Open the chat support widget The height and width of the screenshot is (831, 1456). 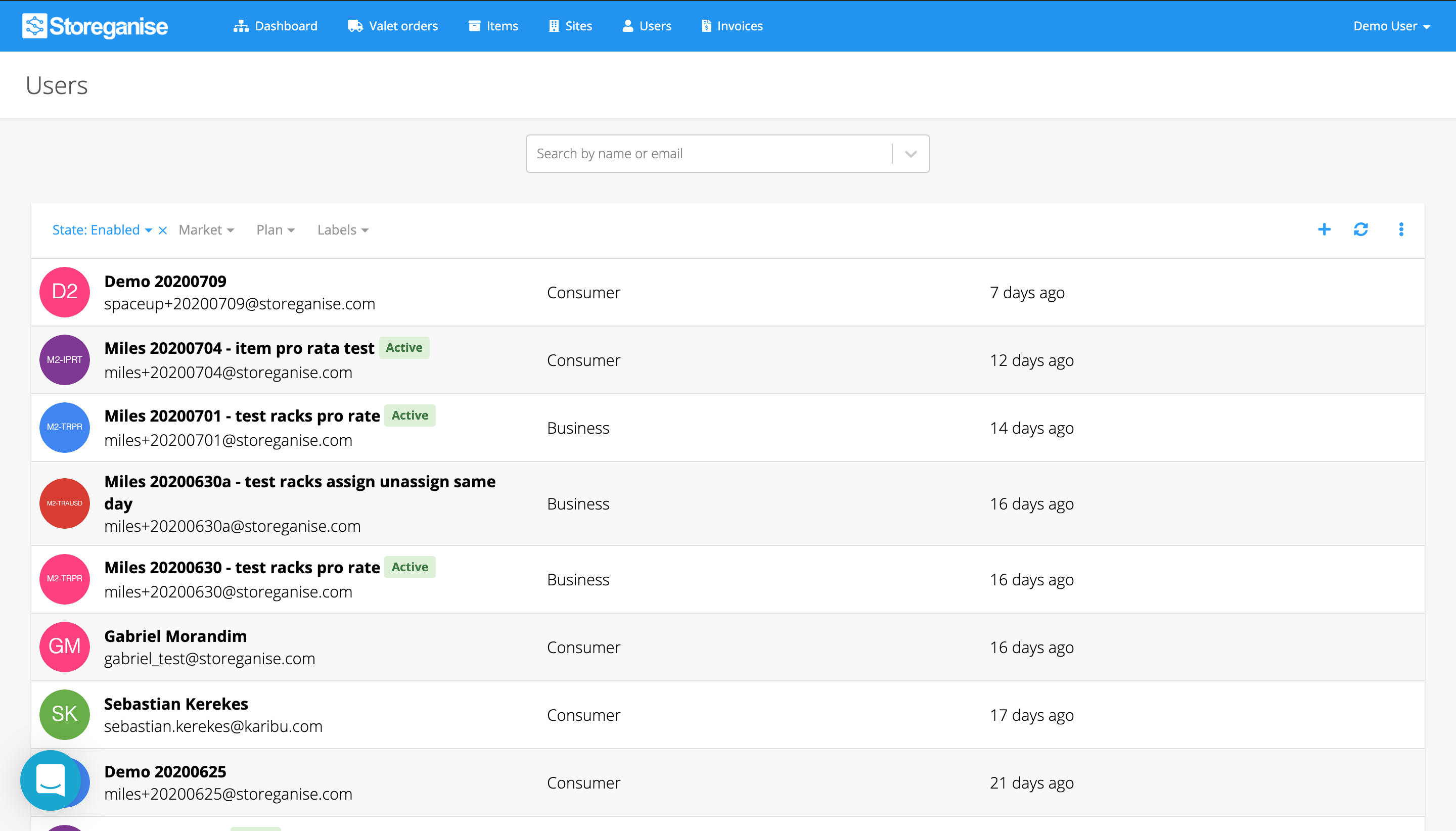click(x=50, y=779)
